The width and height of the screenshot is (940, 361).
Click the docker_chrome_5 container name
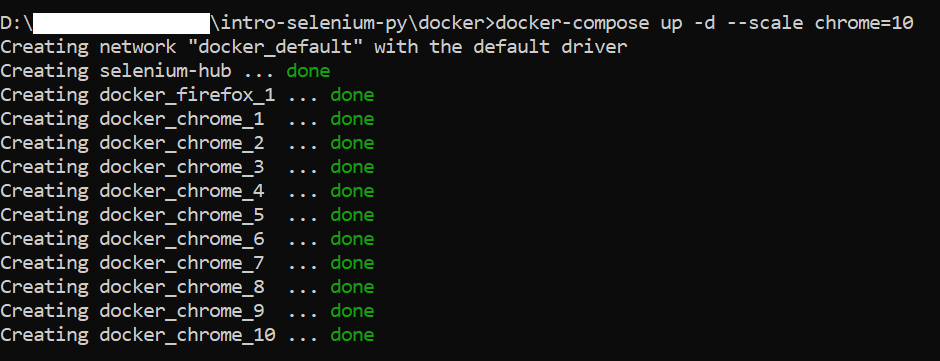182,215
